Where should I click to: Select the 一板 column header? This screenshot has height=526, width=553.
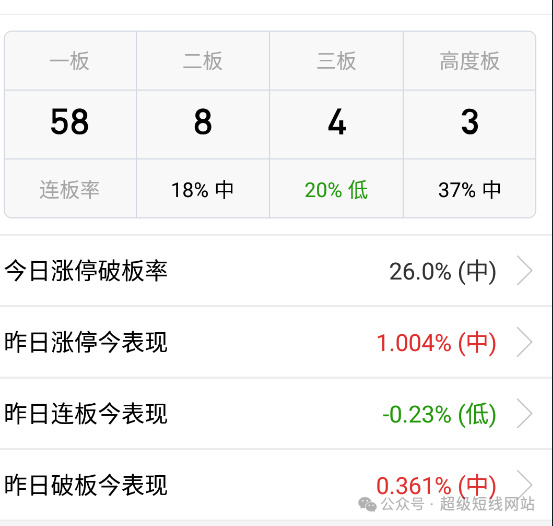click(69, 61)
